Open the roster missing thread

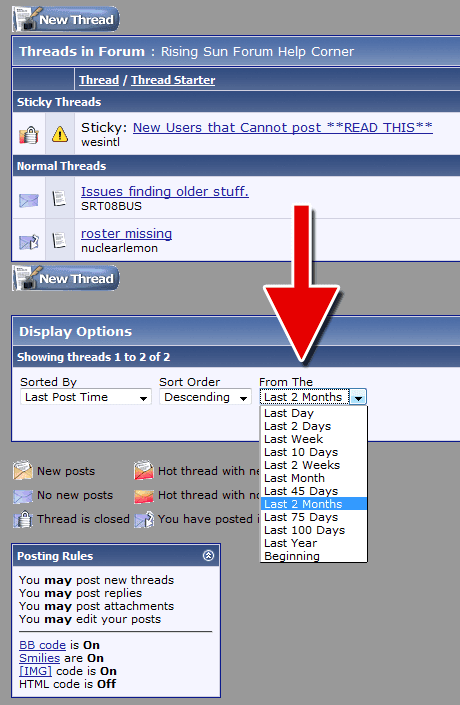coord(126,234)
